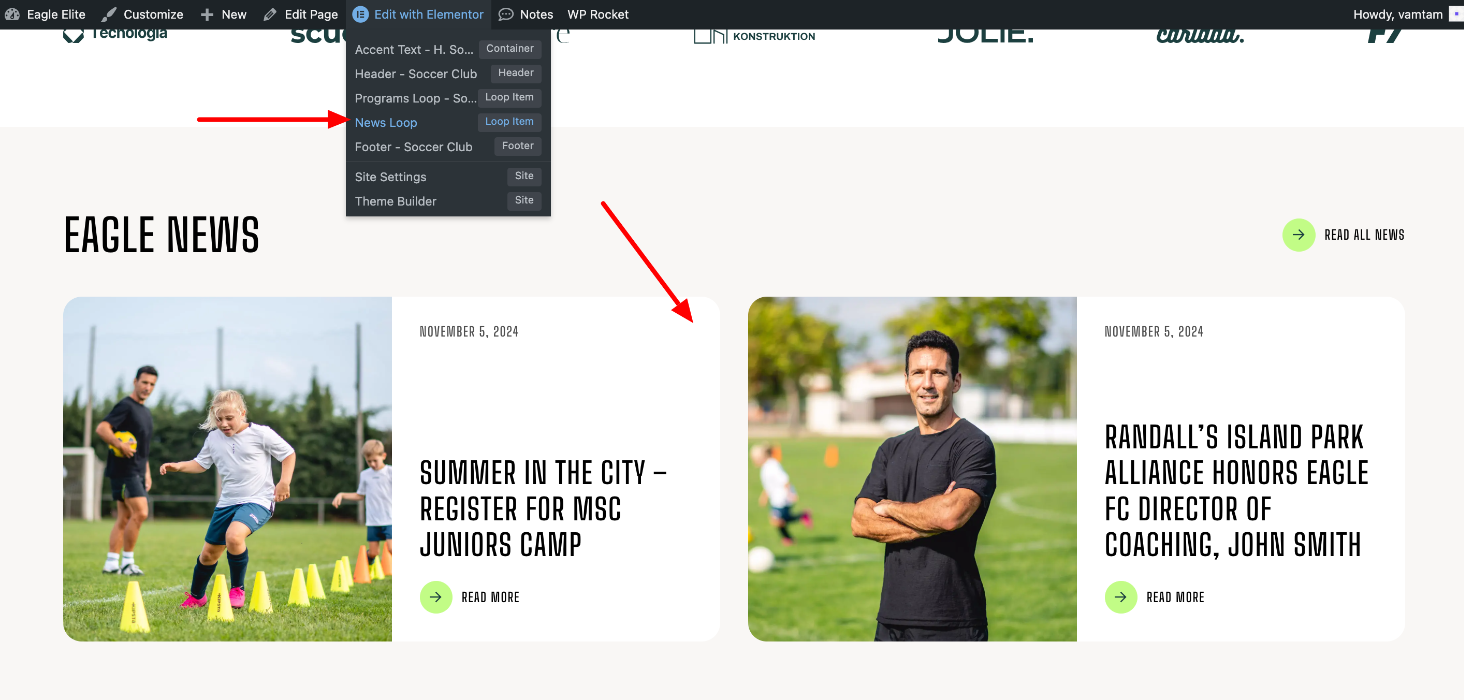Image resolution: width=1464 pixels, height=700 pixels.
Task: Open the Notes speech bubble icon
Action: point(506,14)
